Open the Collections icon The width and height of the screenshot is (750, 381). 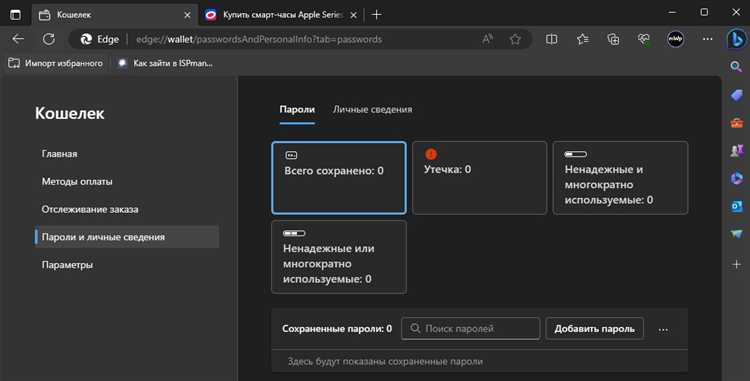(x=613, y=39)
